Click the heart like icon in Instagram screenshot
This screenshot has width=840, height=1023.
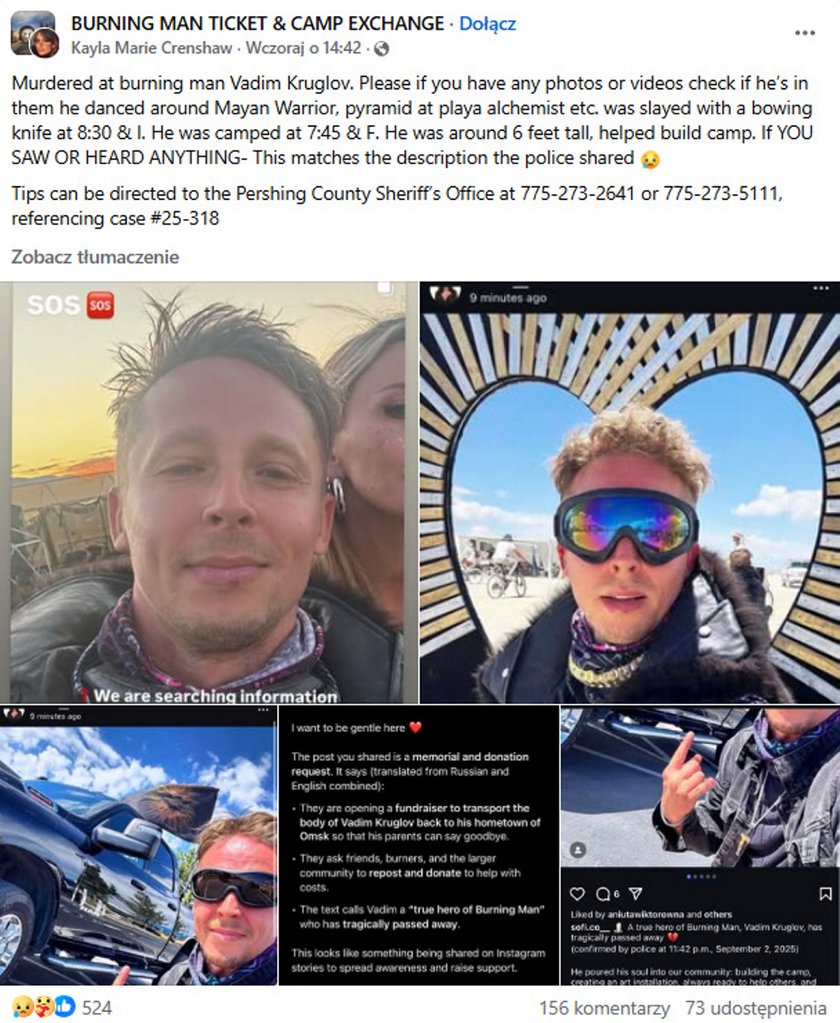pyautogui.click(x=577, y=894)
